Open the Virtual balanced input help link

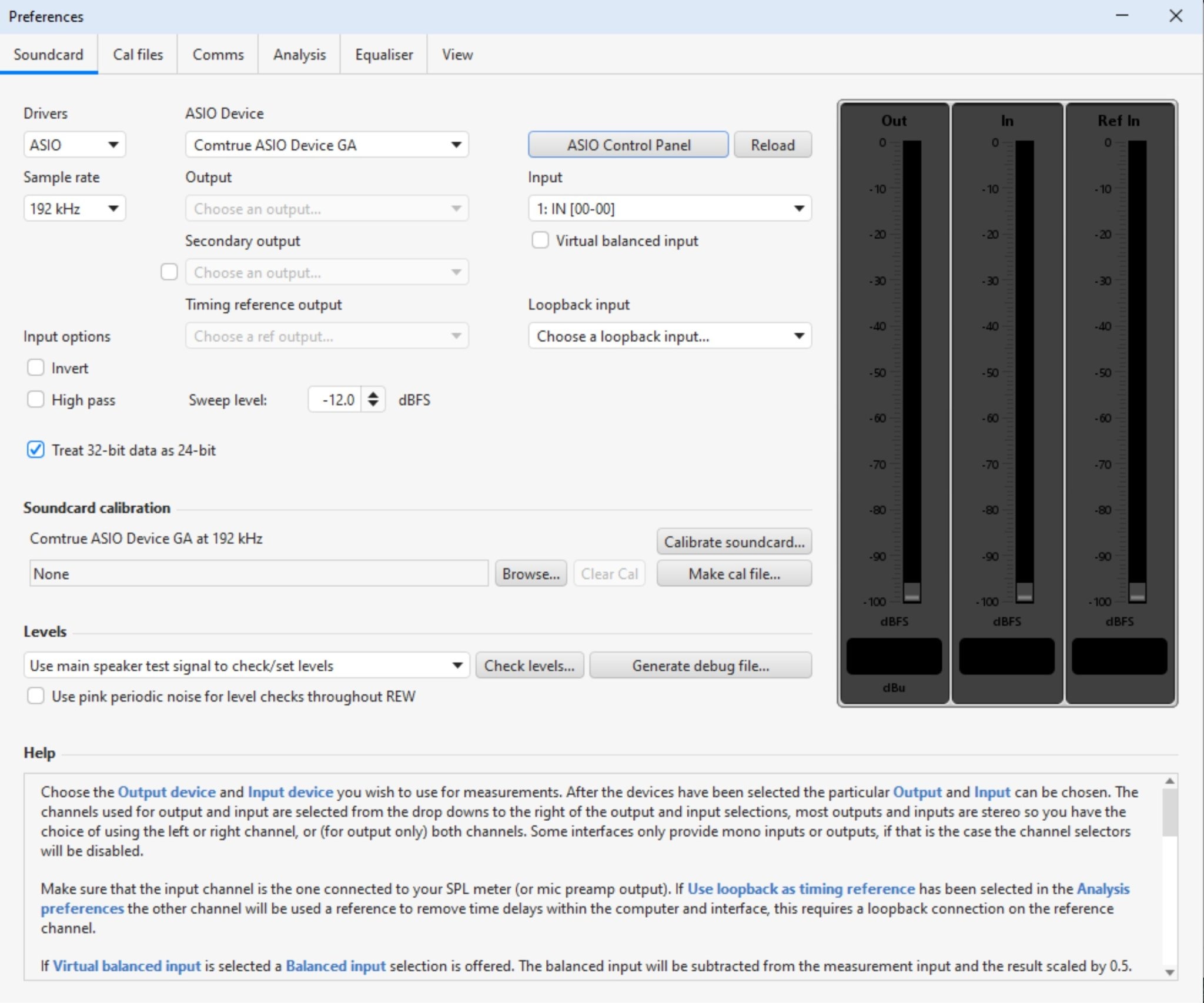point(127,966)
